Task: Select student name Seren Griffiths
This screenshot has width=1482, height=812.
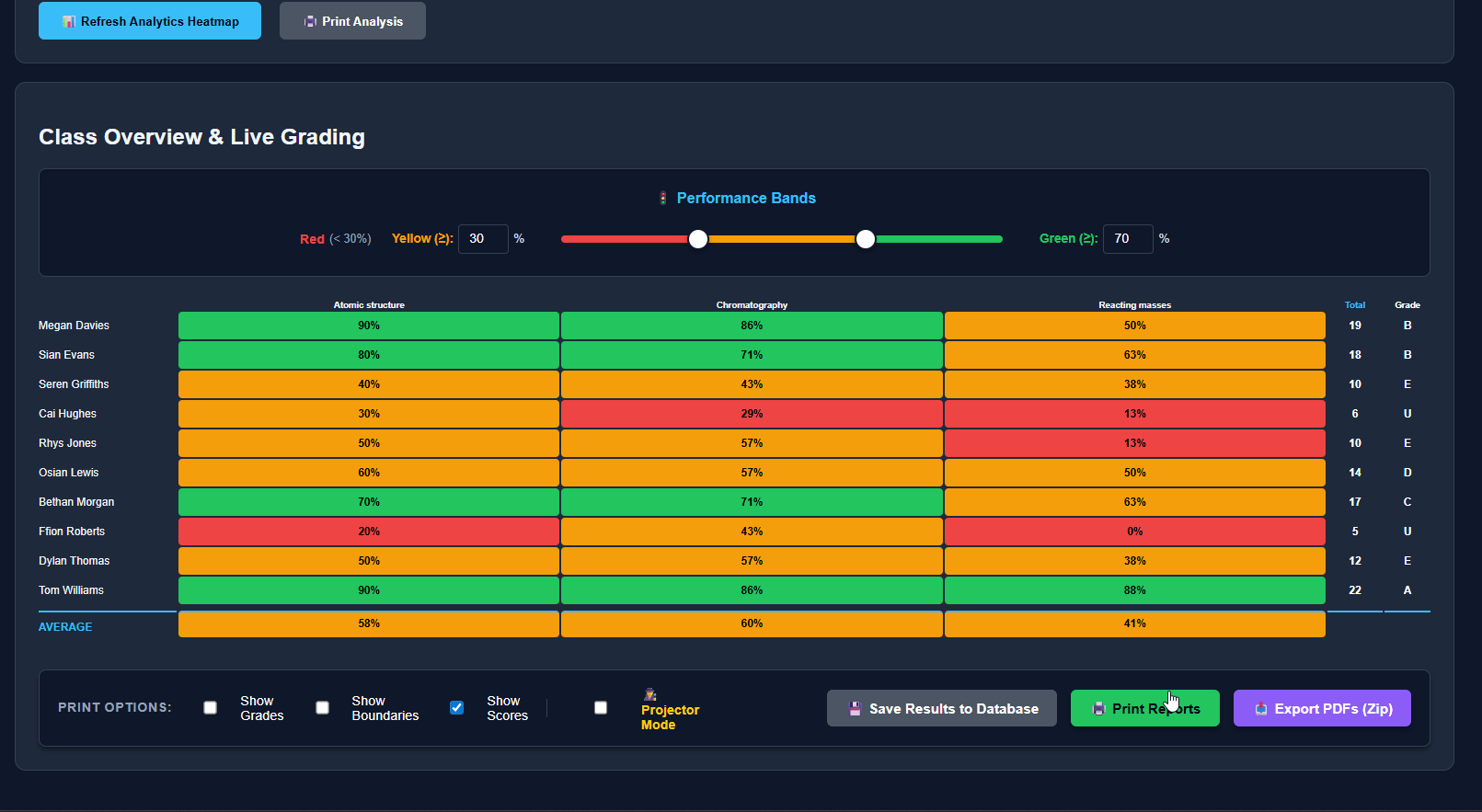Action: (x=74, y=384)
